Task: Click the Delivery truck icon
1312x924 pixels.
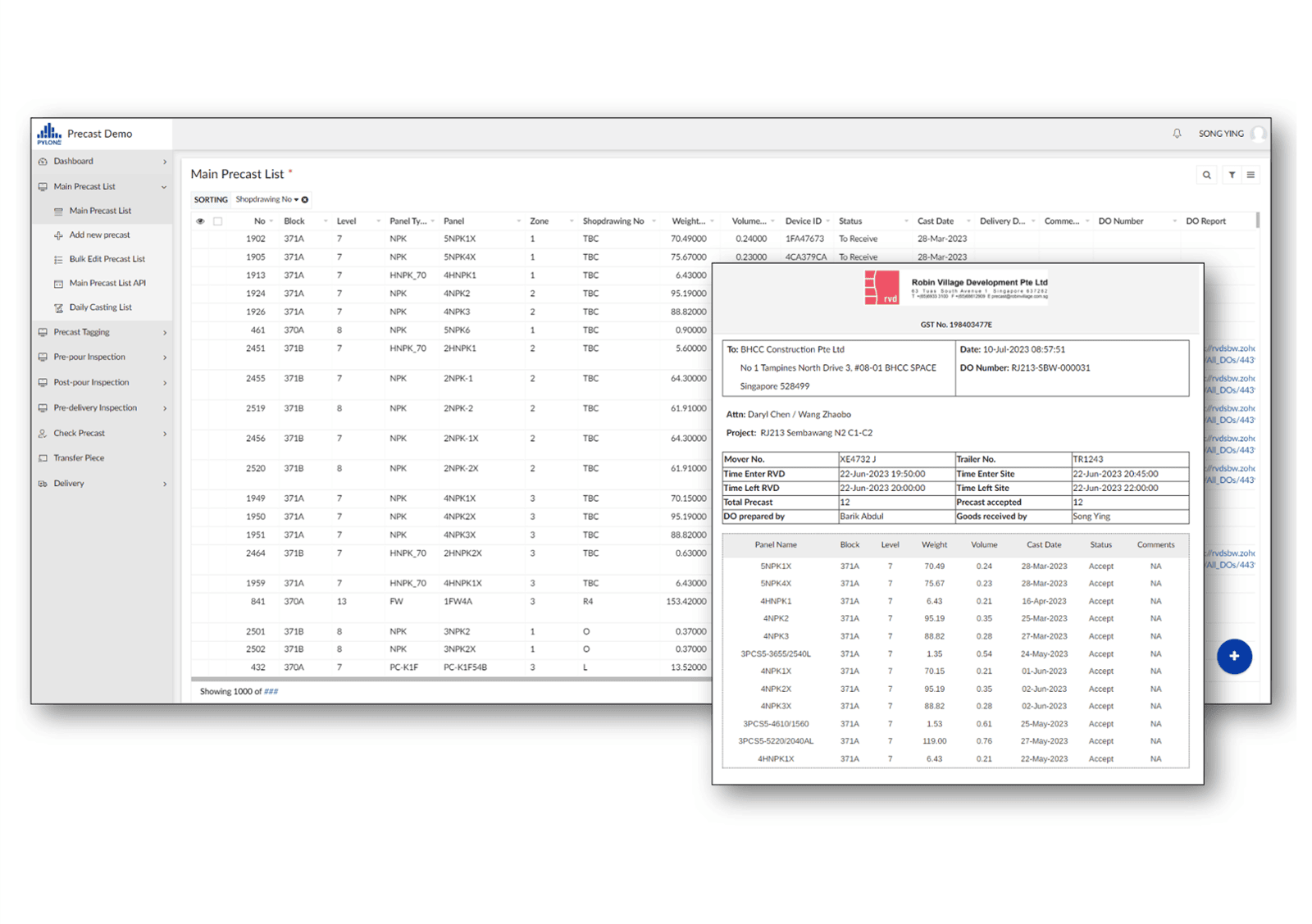Action: point(43,484)
